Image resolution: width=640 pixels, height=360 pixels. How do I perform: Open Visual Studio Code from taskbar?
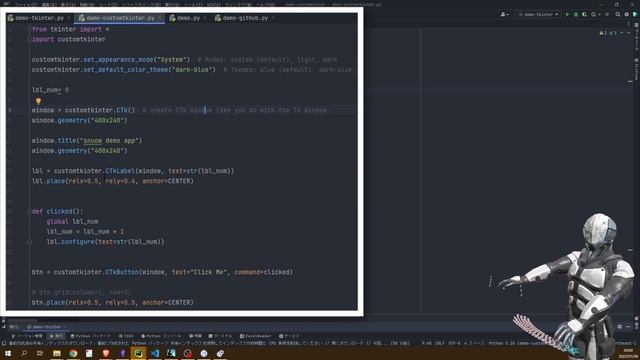[x=155, y=353]
